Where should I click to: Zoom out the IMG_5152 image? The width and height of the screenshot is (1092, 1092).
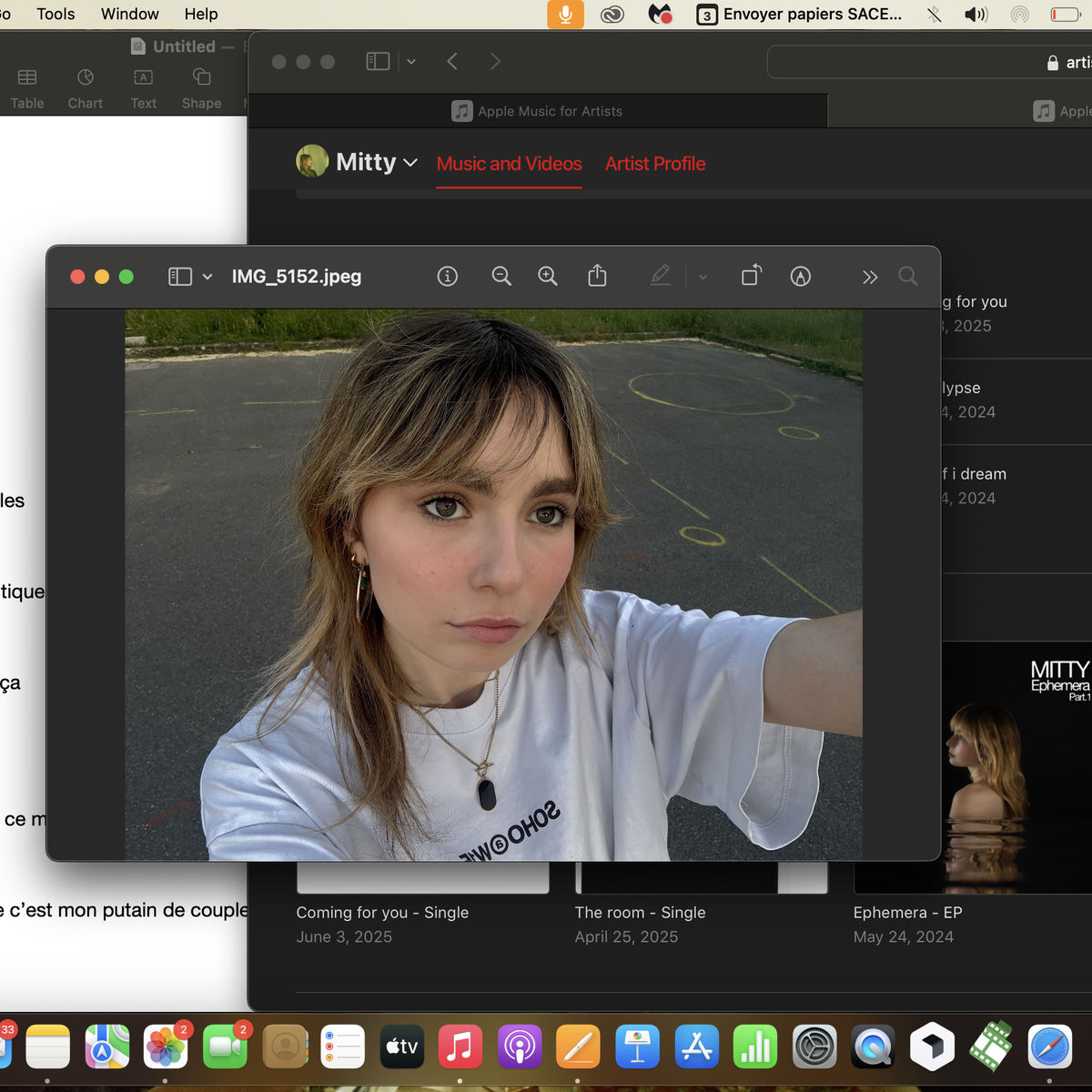tap(500, 277)
